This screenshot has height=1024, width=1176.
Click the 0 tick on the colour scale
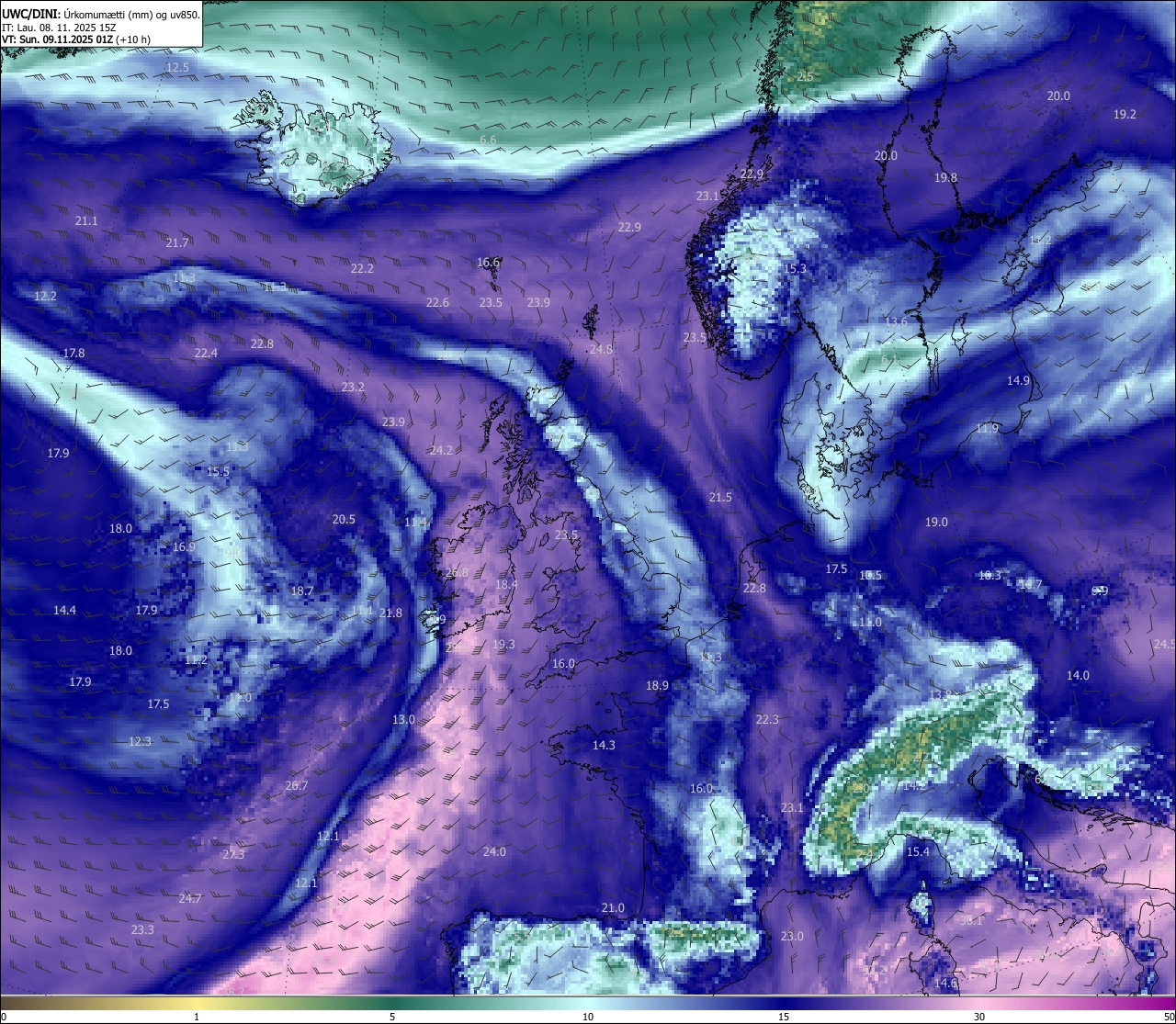(4, 1016)
